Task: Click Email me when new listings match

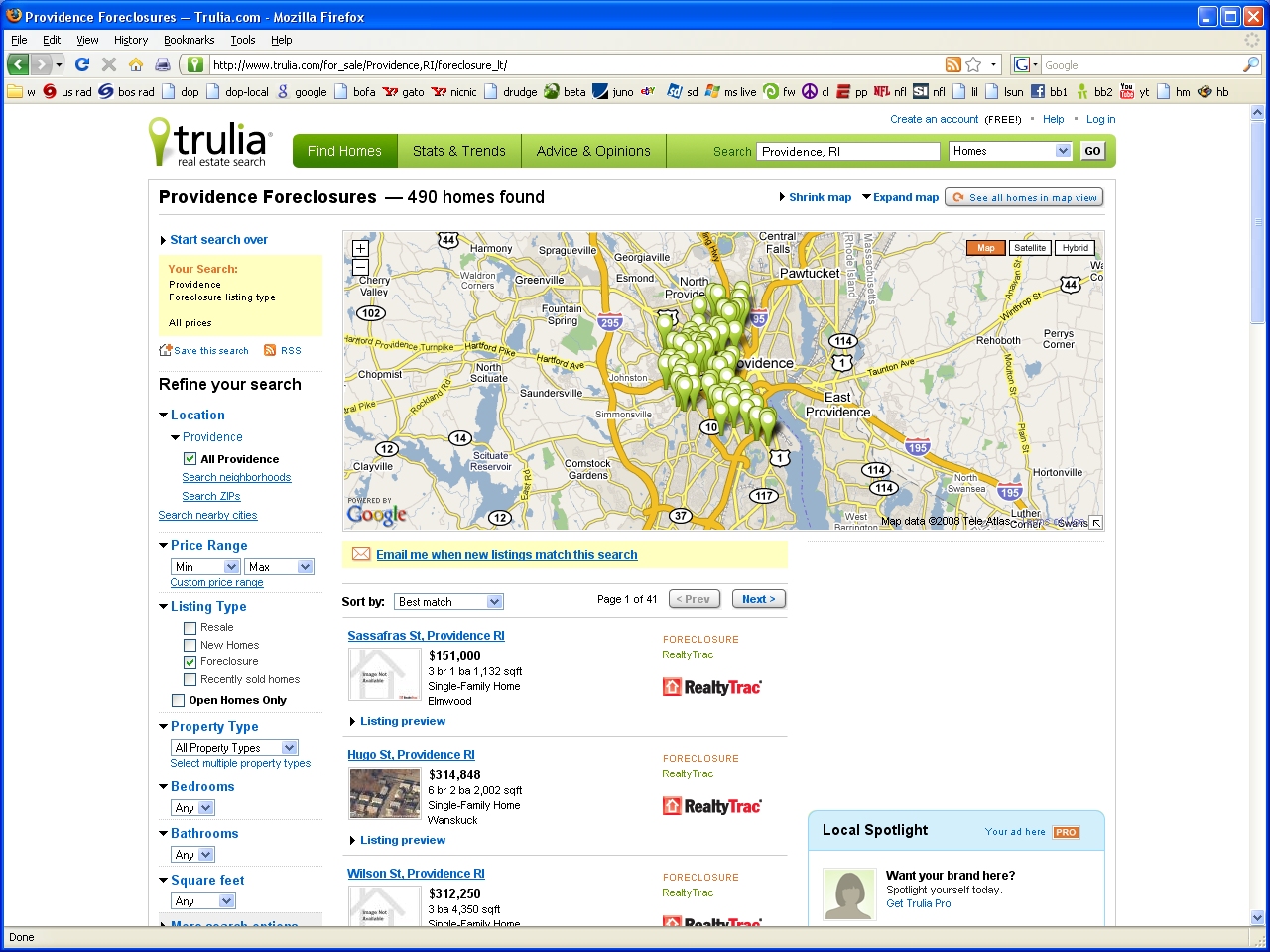Action: 507,555
